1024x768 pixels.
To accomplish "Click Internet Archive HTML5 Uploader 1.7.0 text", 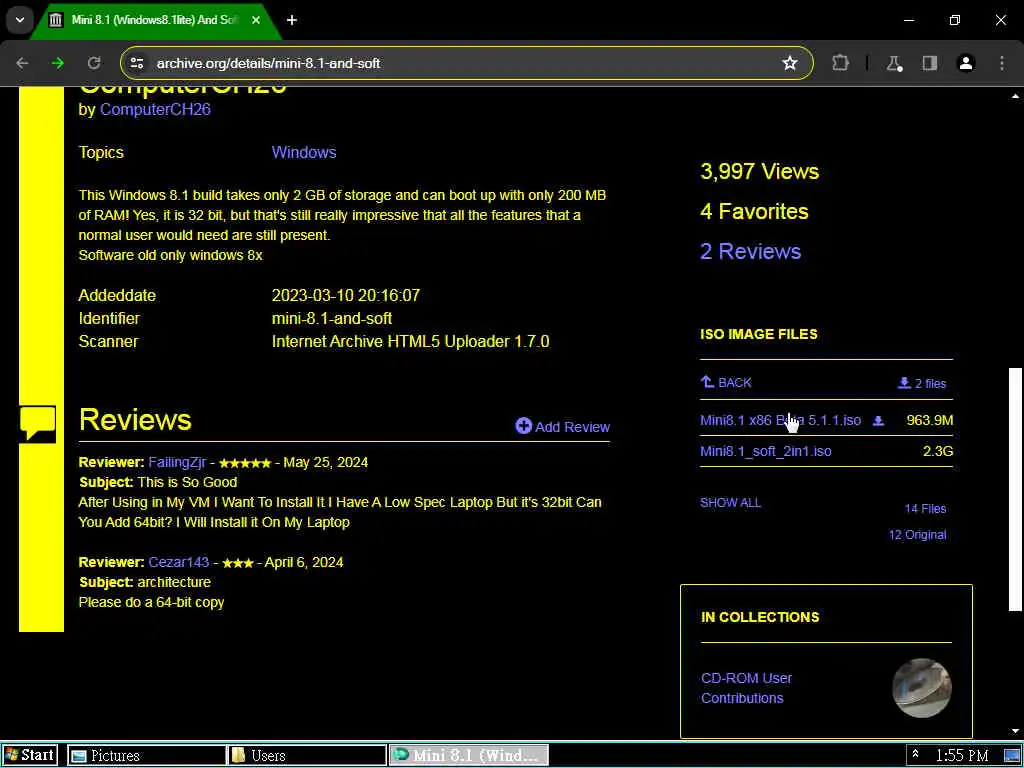I will coord(410,342).
